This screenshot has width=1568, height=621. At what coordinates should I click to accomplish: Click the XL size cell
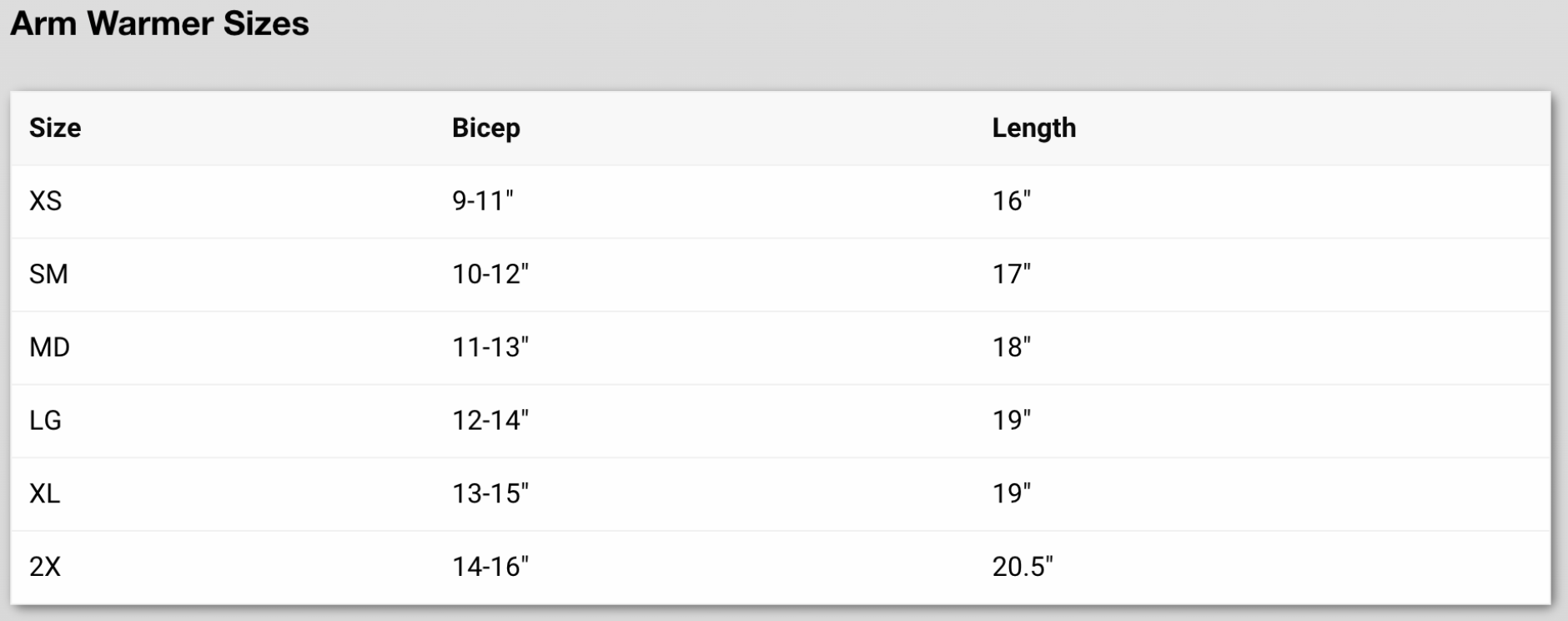(x=45, y=493)
